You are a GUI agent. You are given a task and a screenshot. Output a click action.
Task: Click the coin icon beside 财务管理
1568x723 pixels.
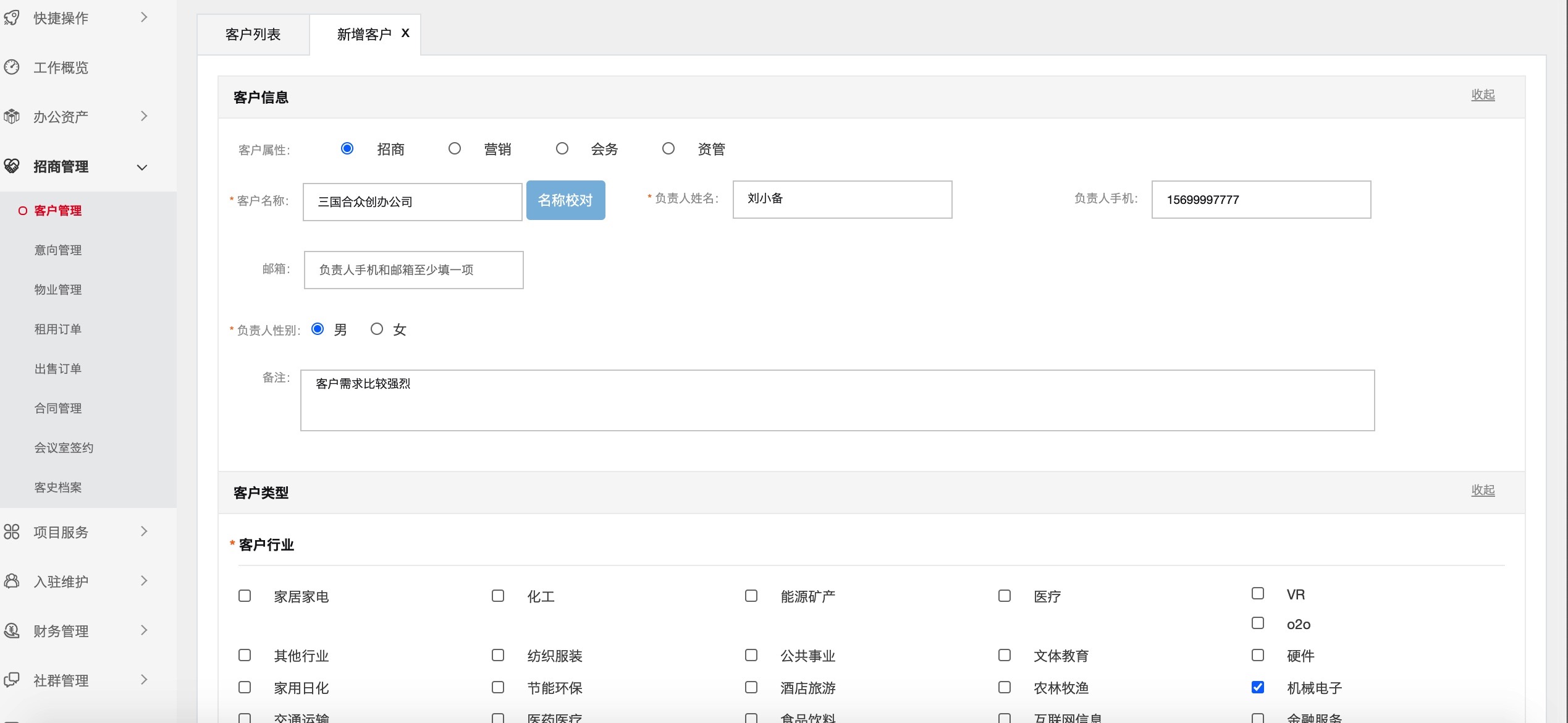point(12,630)
